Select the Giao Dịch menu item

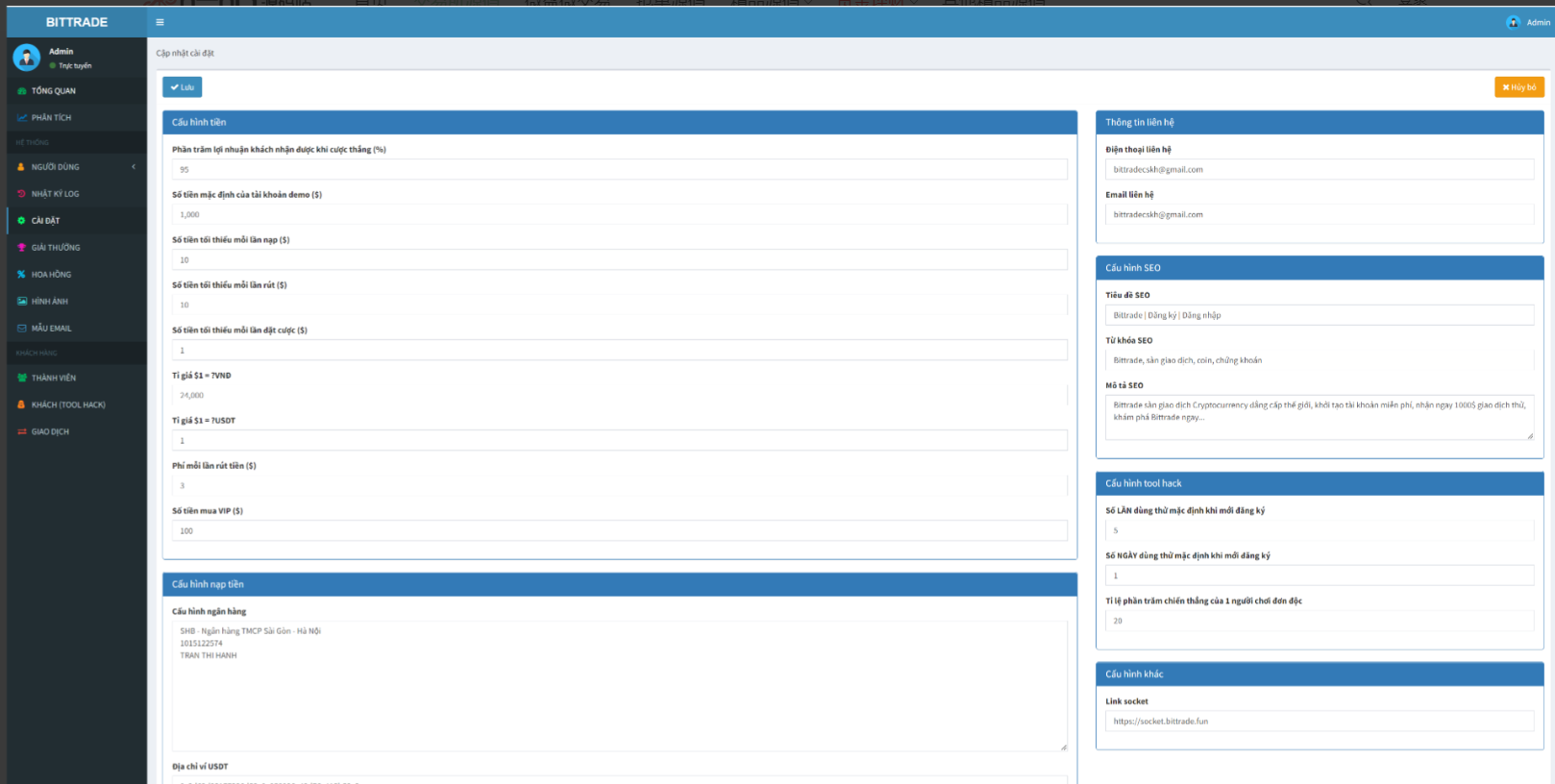pyautogui.click(x=50, y=432)
